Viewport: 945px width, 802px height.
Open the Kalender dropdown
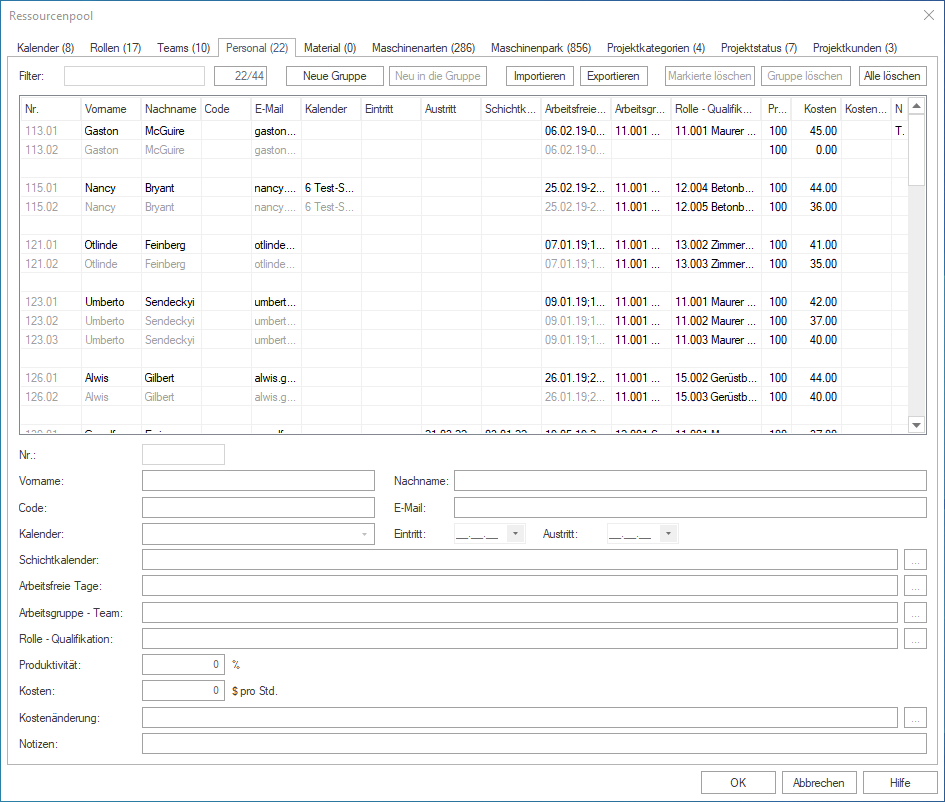tap(363, 533)
